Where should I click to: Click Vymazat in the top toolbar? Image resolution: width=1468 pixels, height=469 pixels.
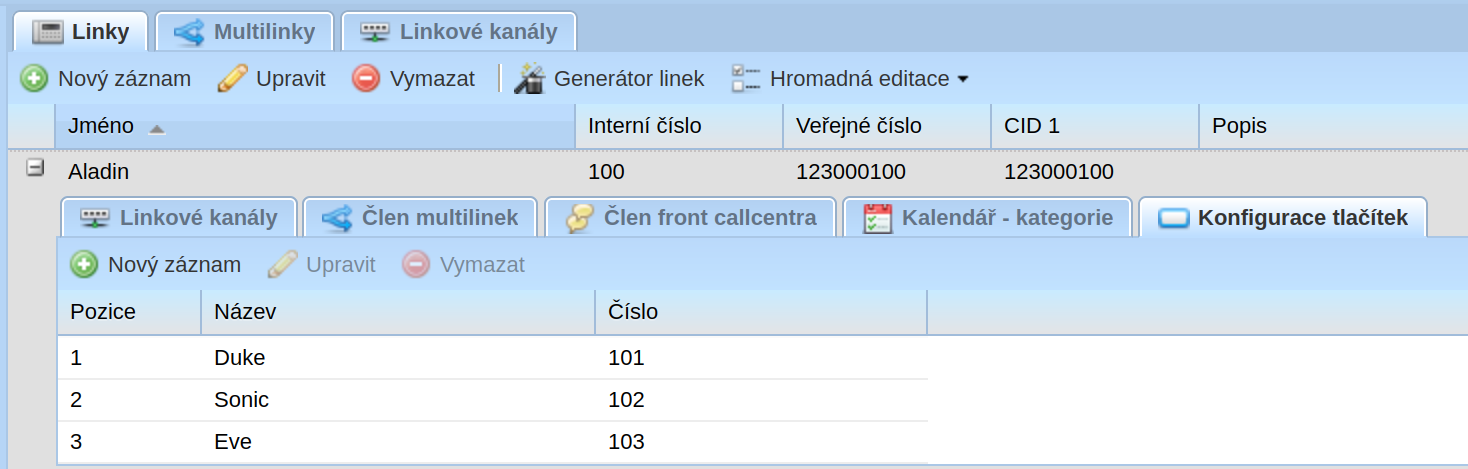(413, 78)
